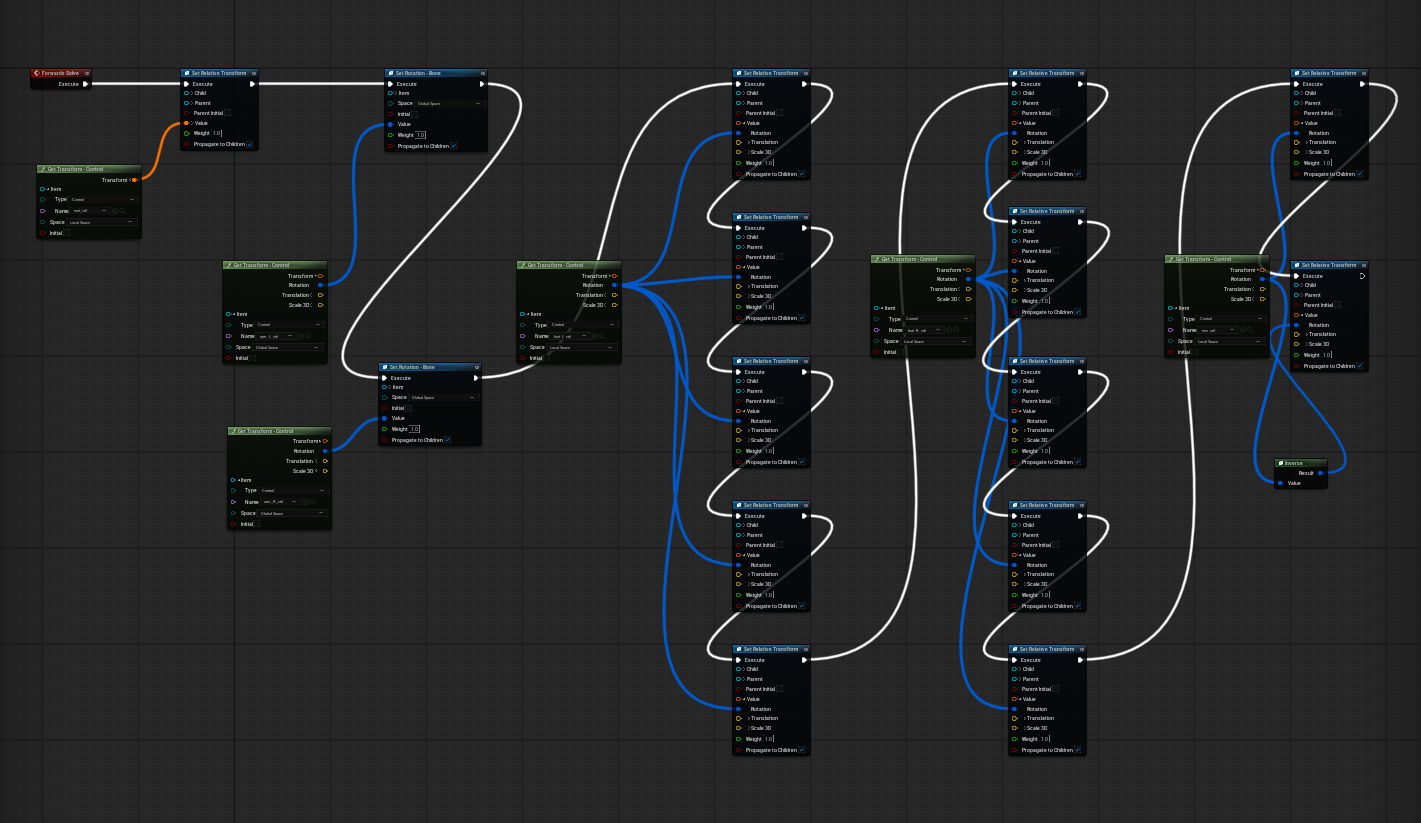
Task: Click Weight field on Set Rotation - Bone fed by arm_R_ctrl
Action: 415,429
